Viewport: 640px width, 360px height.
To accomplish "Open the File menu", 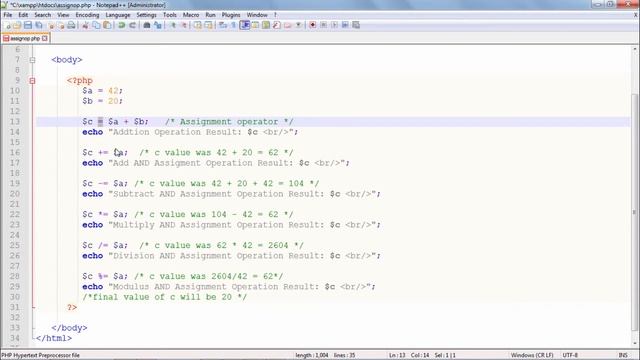I will [x=8, y=15].
